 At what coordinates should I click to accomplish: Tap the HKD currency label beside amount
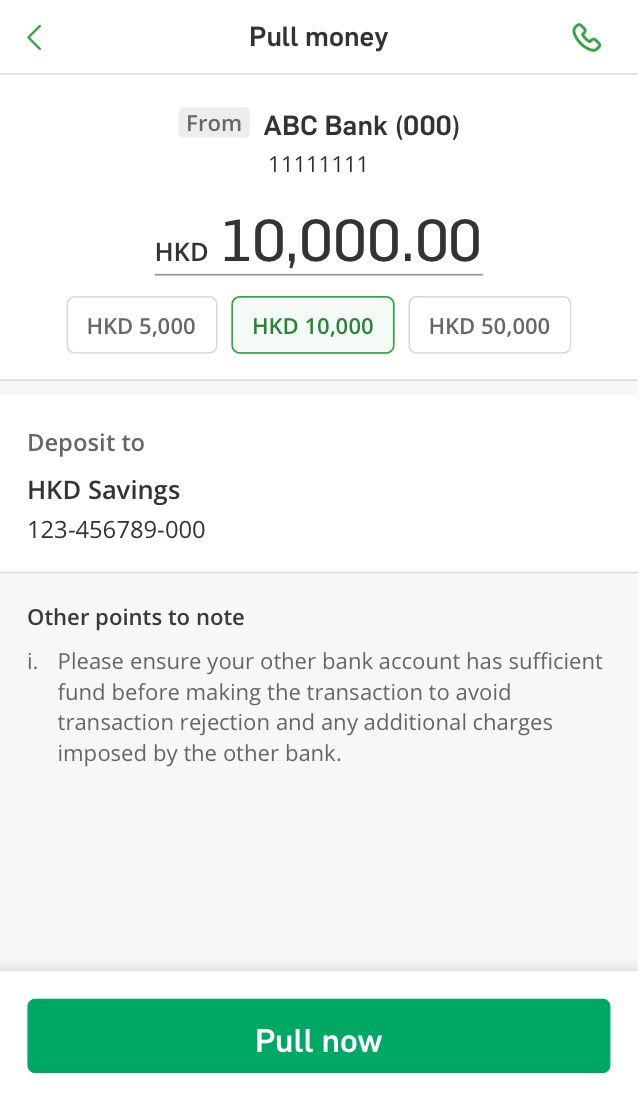pos(181,253)
